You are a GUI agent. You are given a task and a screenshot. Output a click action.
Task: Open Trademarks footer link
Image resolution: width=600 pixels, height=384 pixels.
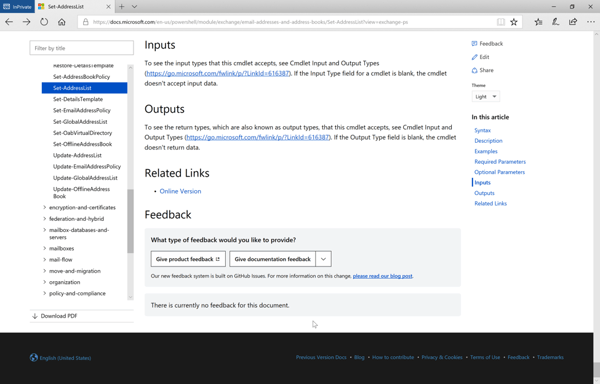pos(550,357)
